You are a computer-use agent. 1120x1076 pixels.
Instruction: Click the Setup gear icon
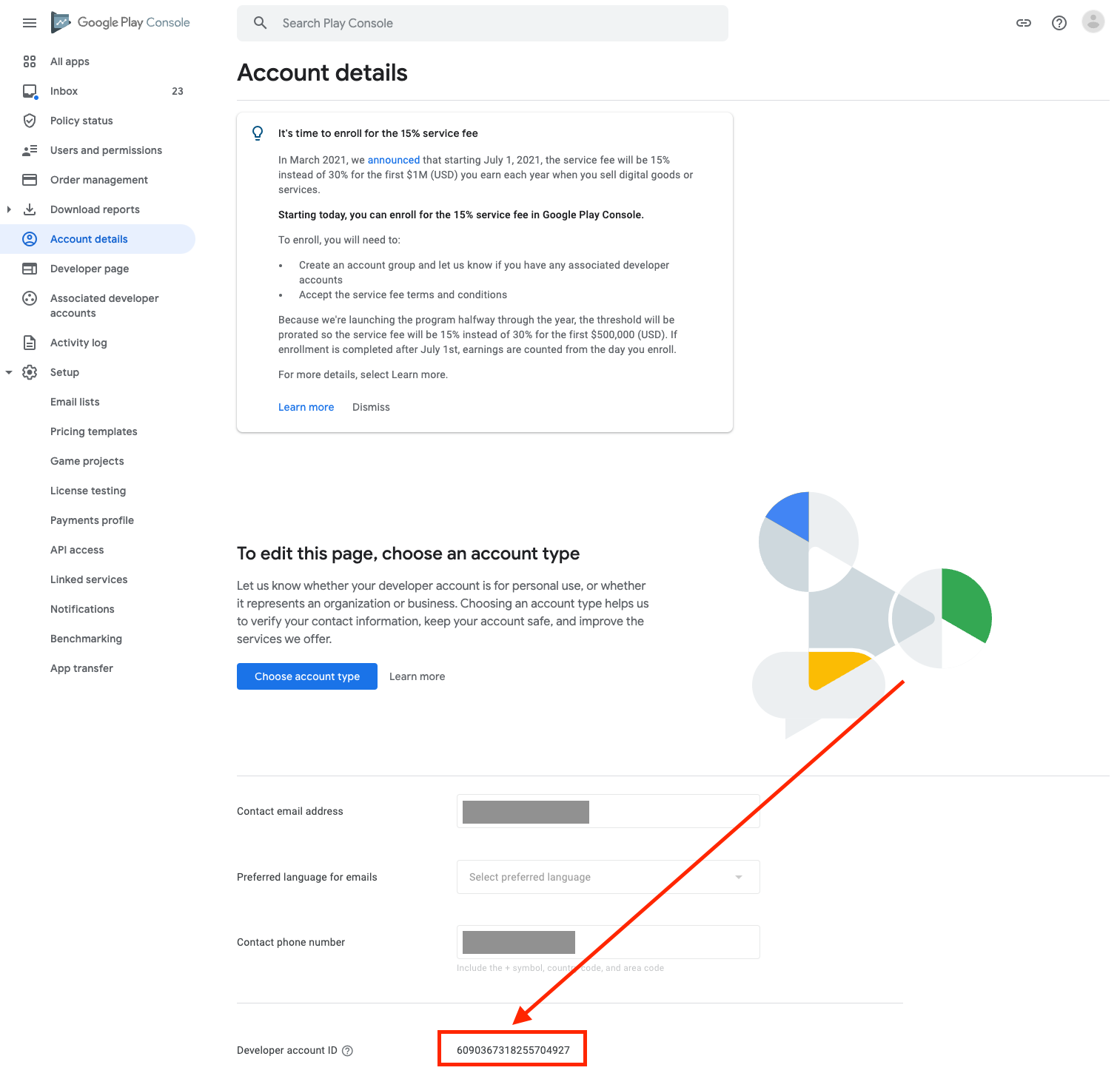pyautogui.click(x=30, y=372)
